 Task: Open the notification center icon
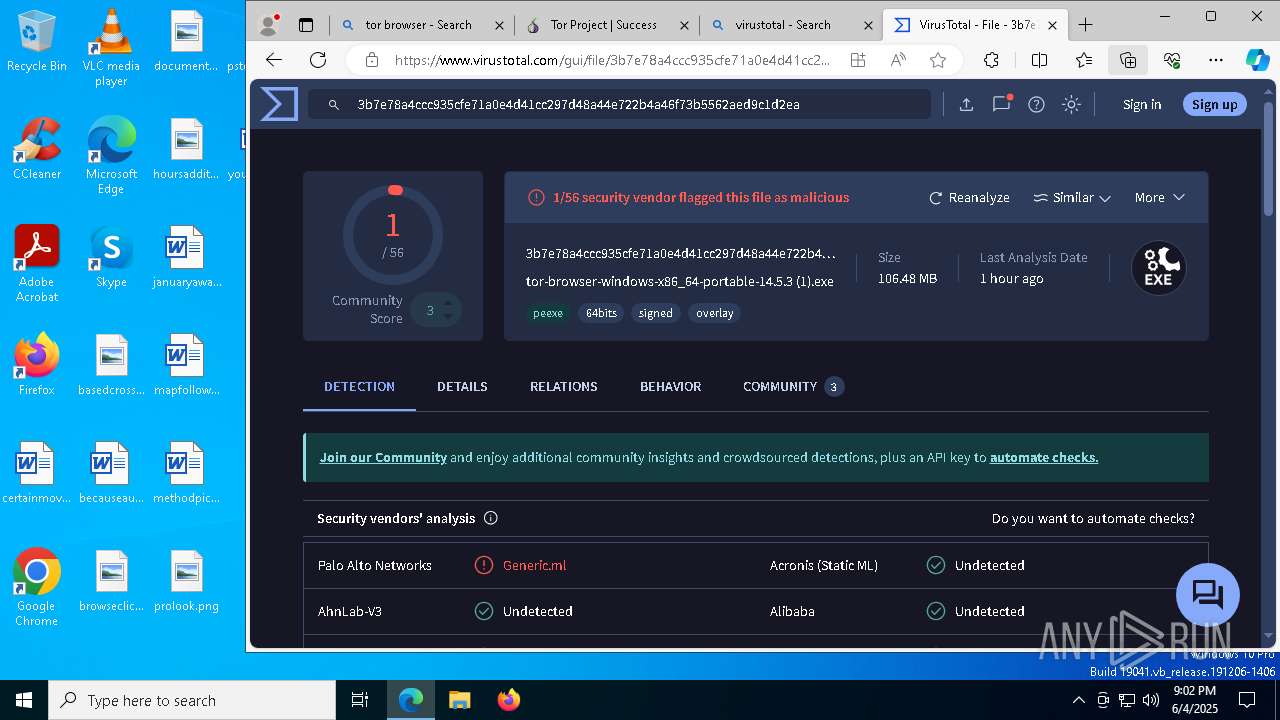[1247, 700]
